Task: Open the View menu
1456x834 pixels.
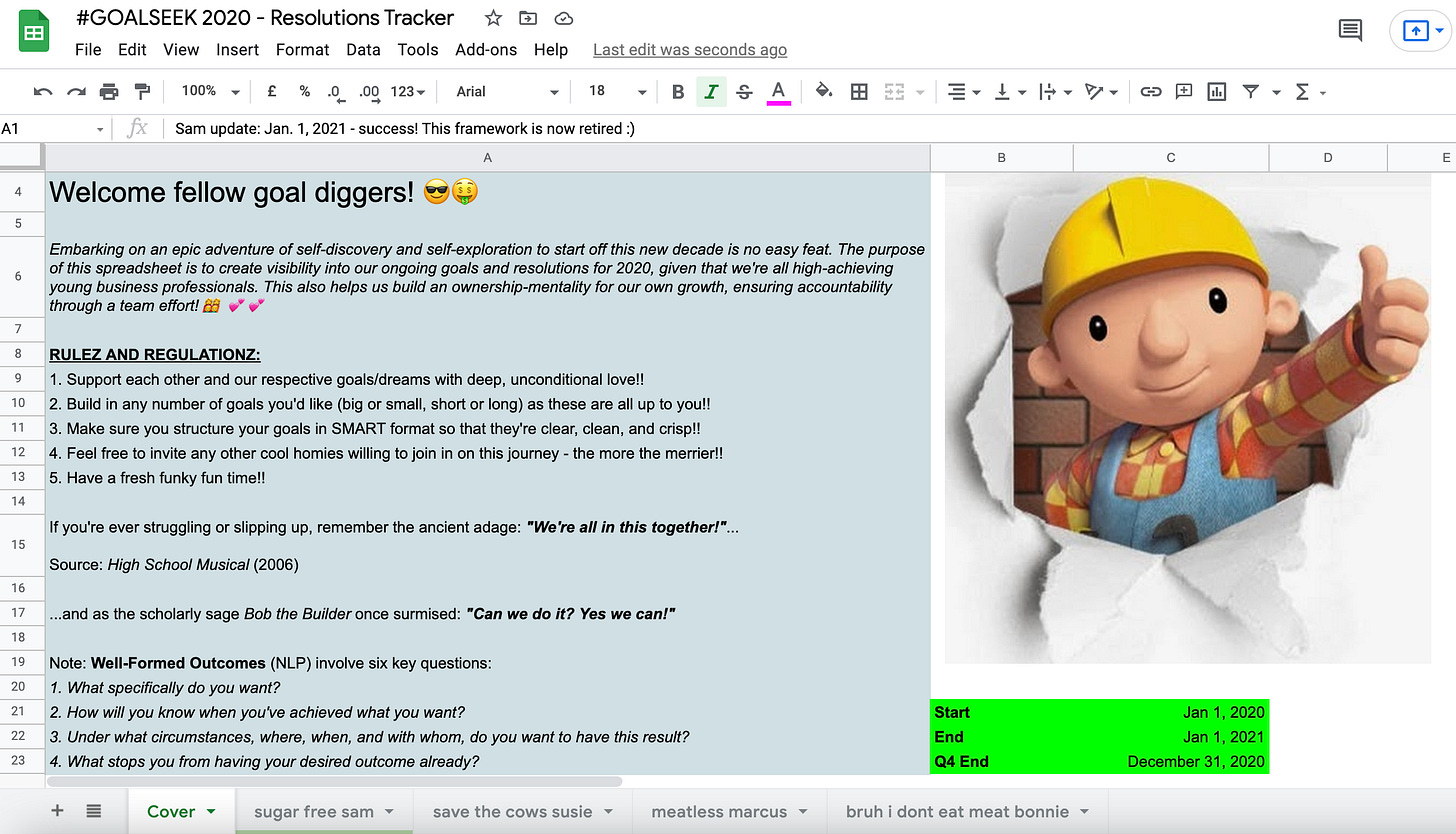Action: [181, 50]
